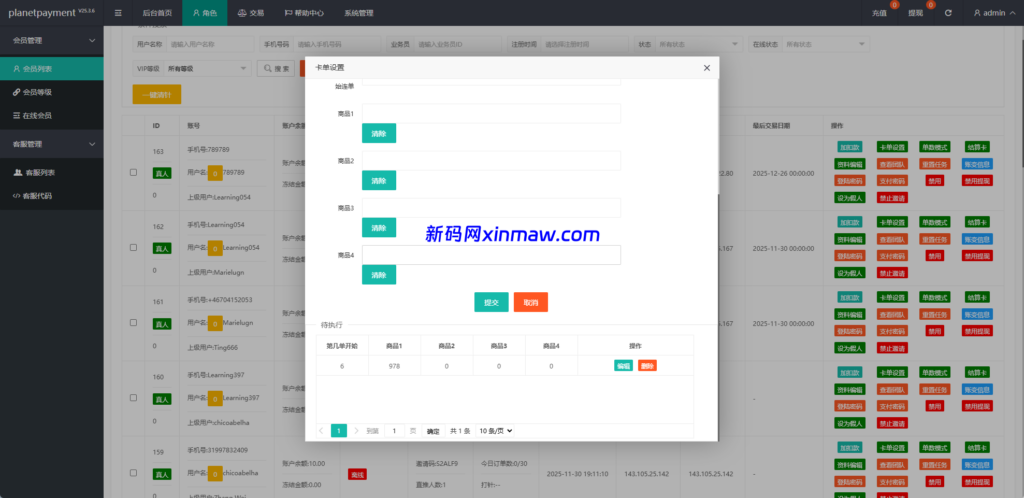Viewport: 1024px width, 498px height.
Task: Open 客服列表 in the sidebar
Action: point(52,173)
